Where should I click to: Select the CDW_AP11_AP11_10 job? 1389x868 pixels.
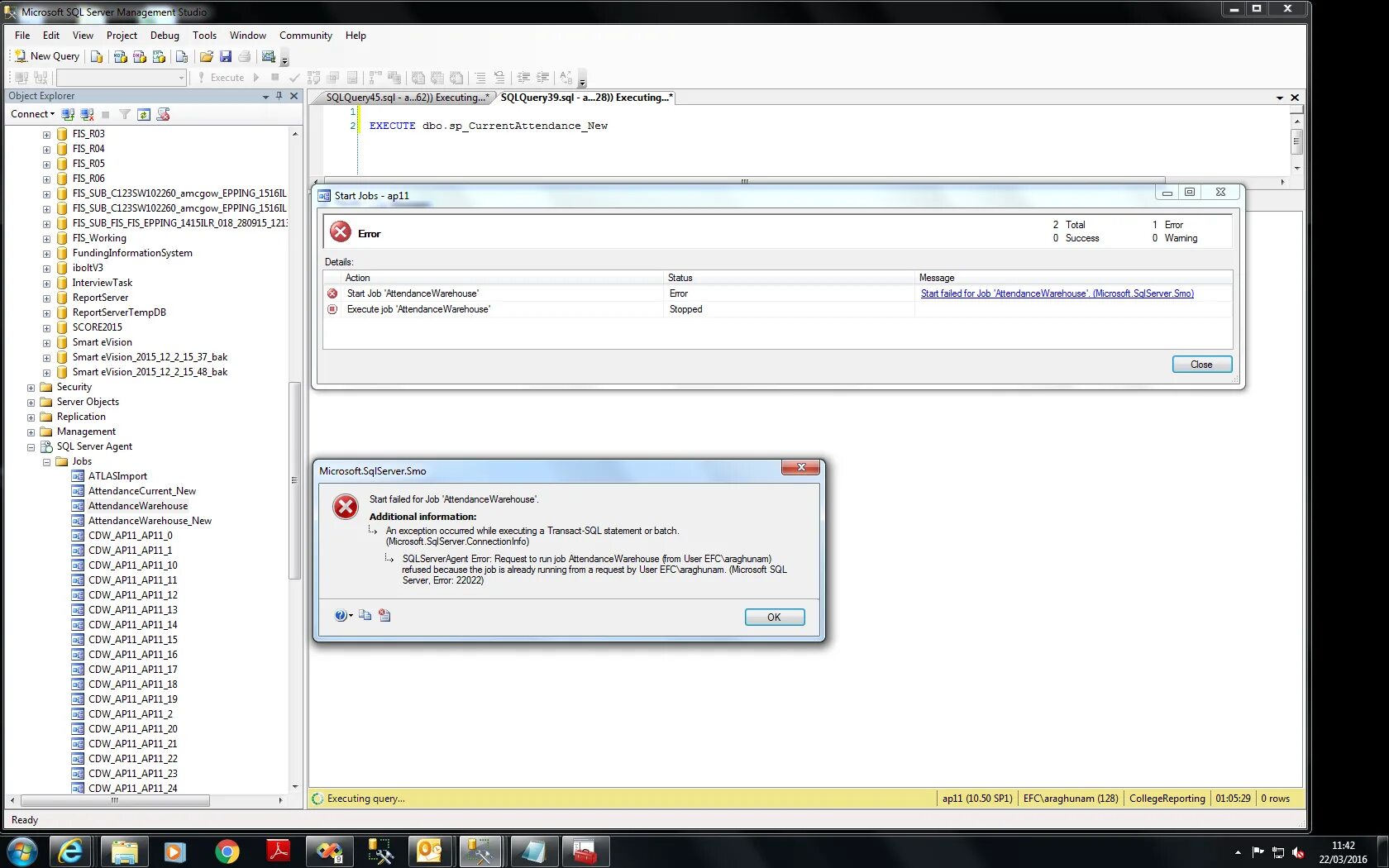click(x=133, y=565)
